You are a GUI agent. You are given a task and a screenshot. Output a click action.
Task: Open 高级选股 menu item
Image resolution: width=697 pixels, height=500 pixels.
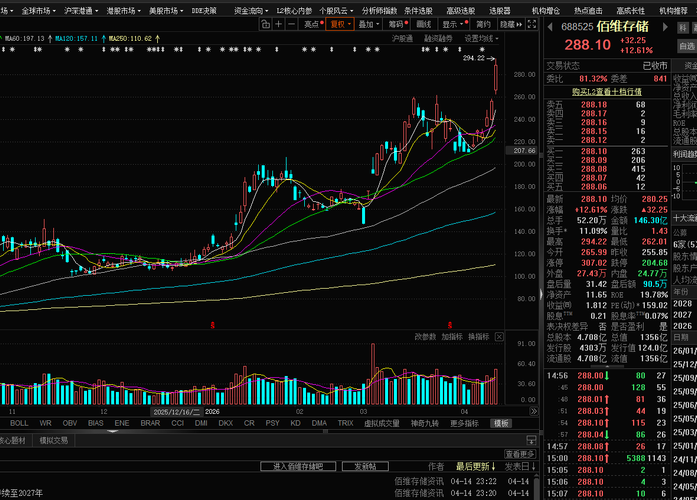461,11
